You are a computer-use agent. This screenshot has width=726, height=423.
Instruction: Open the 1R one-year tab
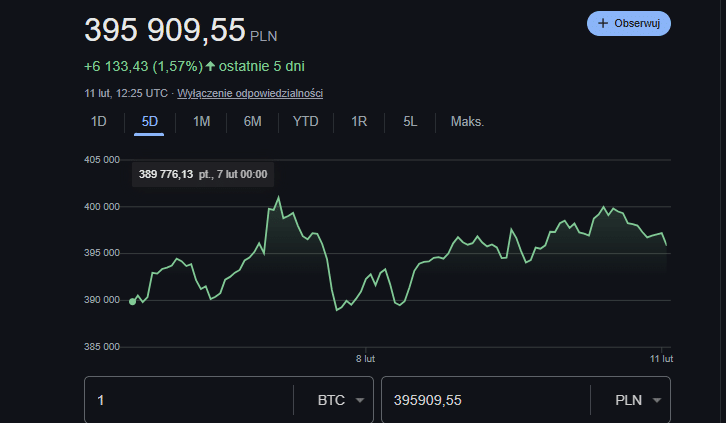tap(359, 122)
